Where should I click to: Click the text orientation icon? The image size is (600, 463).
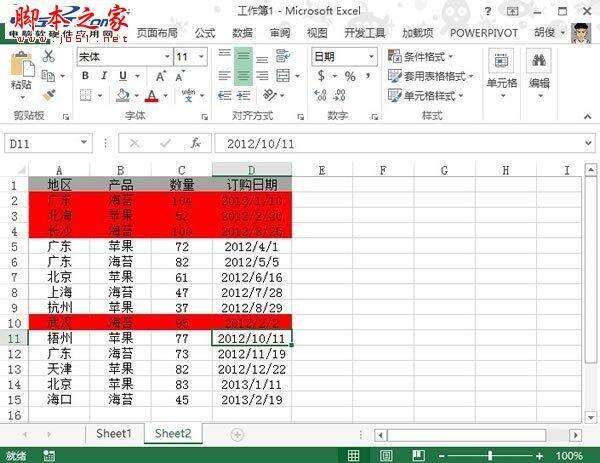pyautogui.click(x=270, y=95)
